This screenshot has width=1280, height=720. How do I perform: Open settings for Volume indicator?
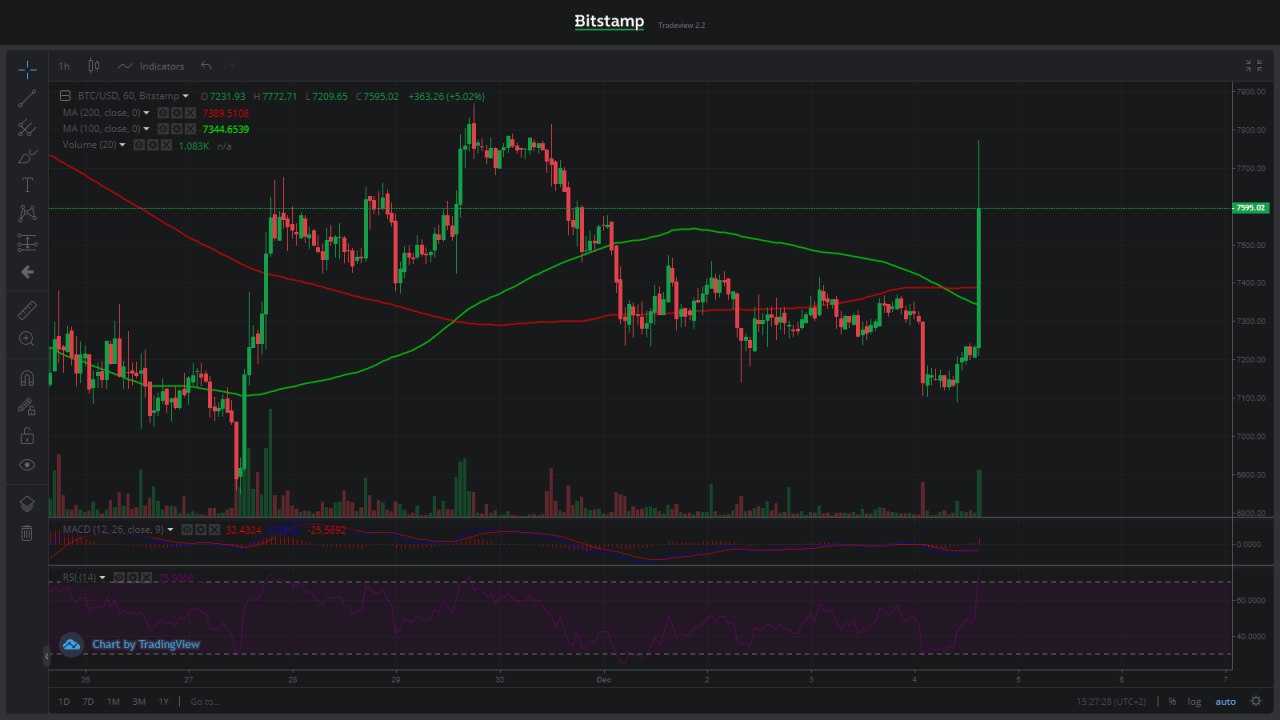(x=153, y=145)
